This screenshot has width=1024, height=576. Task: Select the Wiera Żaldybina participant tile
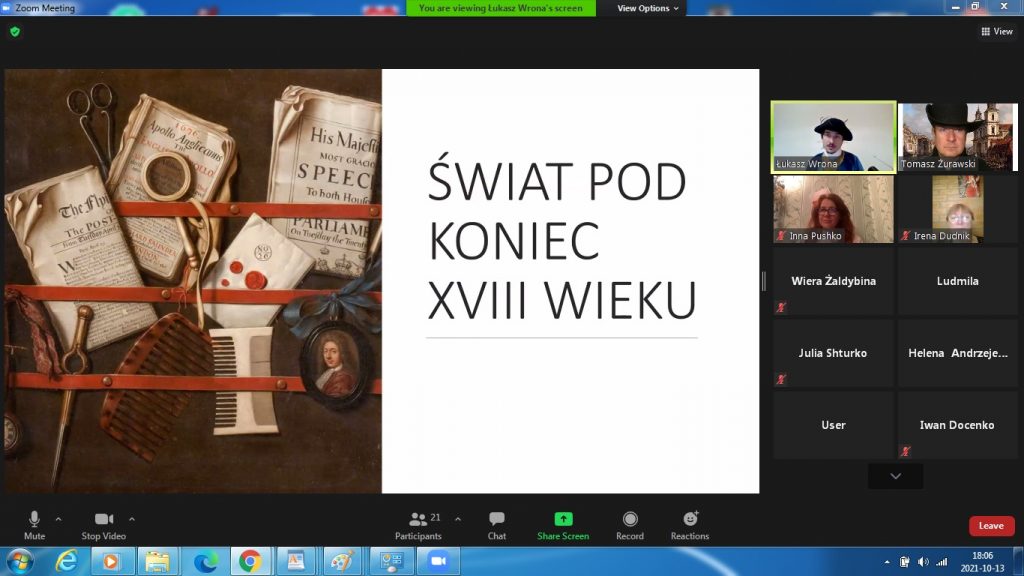(833, 282)
